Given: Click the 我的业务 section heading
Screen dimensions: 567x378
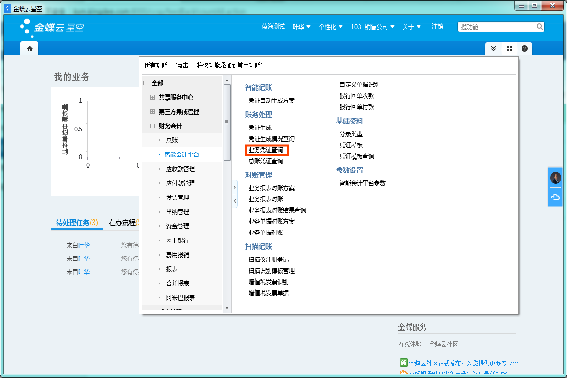Looking at the screenshot, I should point(72,77).
